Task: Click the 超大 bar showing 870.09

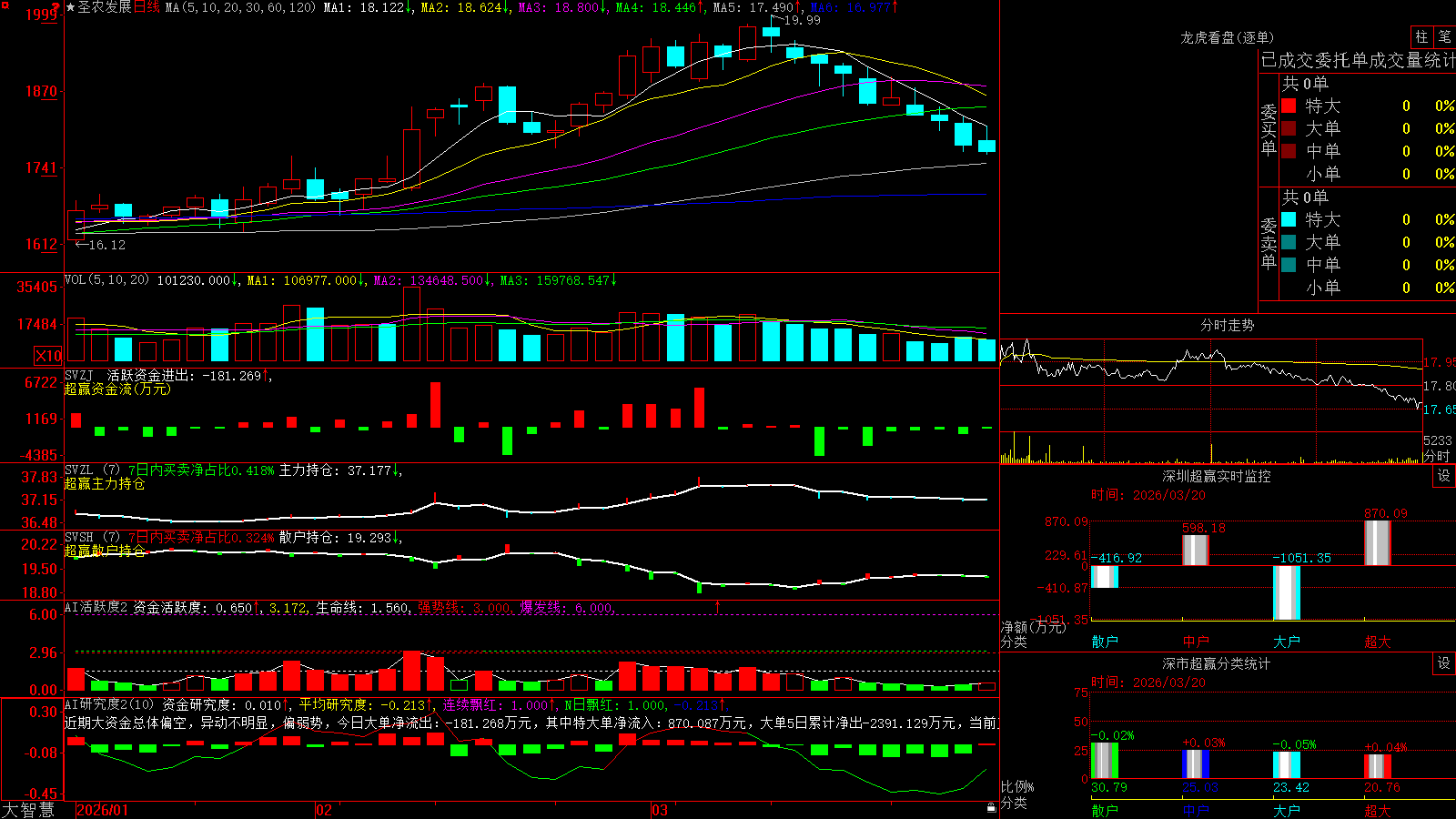Action: [x=1378, y=543]
